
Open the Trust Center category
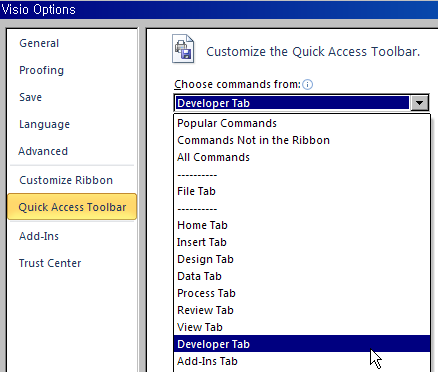click(50, 263)
